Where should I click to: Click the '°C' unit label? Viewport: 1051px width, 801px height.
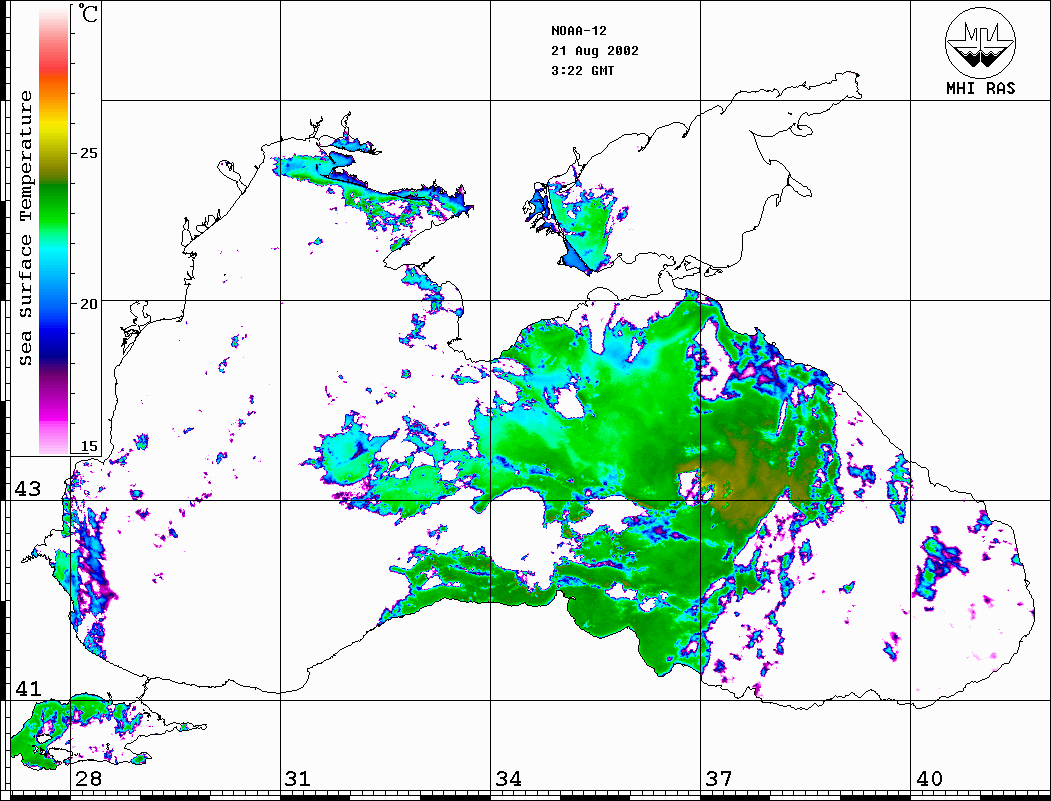[x=88, y=13]
